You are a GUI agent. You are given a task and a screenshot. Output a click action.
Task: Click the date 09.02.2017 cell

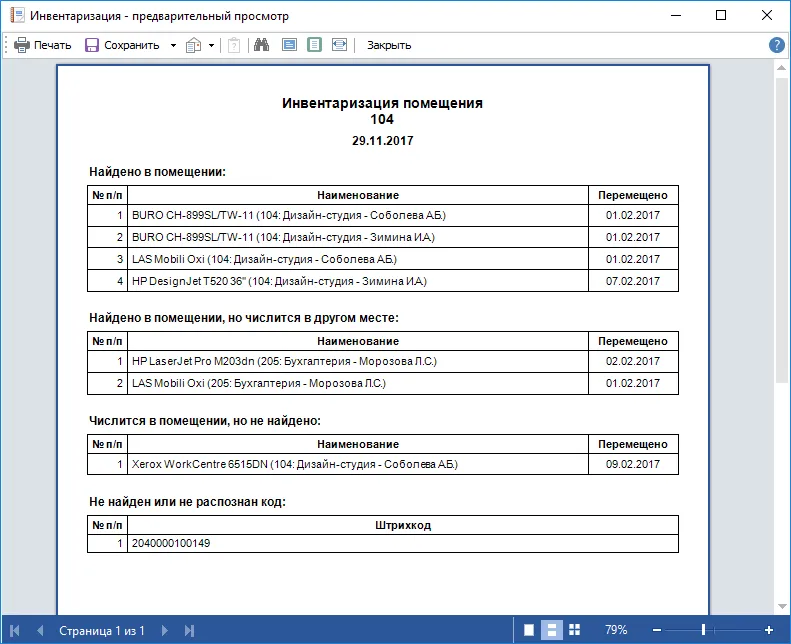pyautogui.click(x=633, y=464)
